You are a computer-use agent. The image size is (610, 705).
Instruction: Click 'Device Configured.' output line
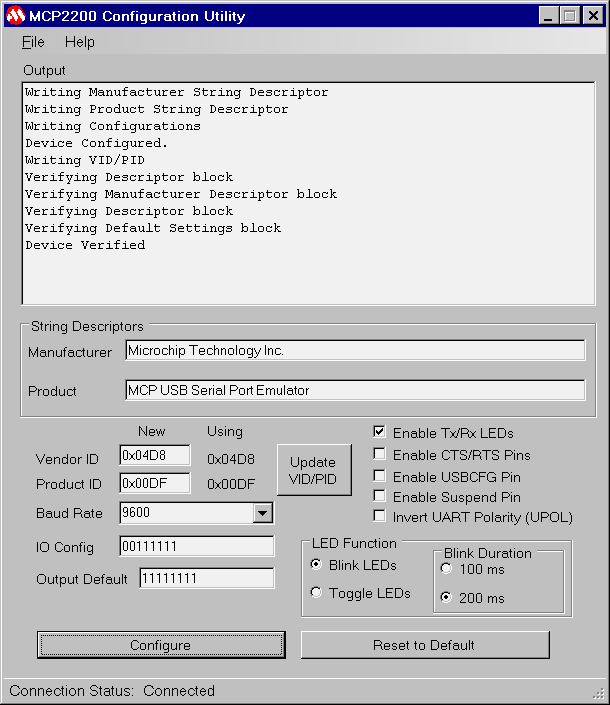[x=96, y=143]
